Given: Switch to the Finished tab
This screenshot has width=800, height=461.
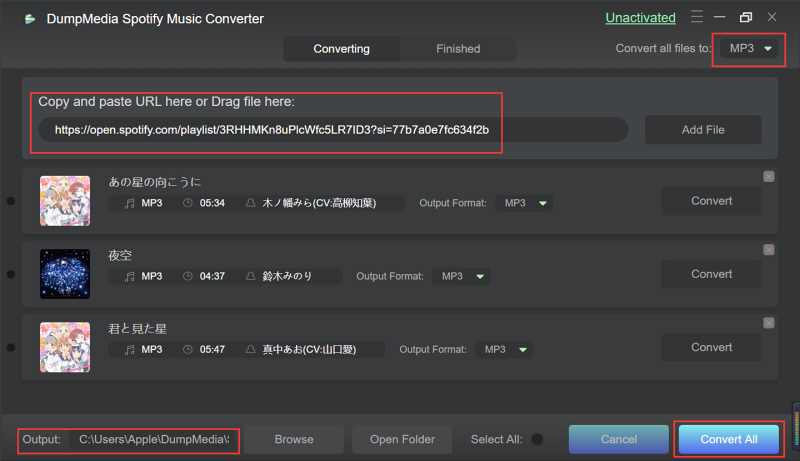Looking at the screenshot, I should pyautogui.click(x=458, y=49).
